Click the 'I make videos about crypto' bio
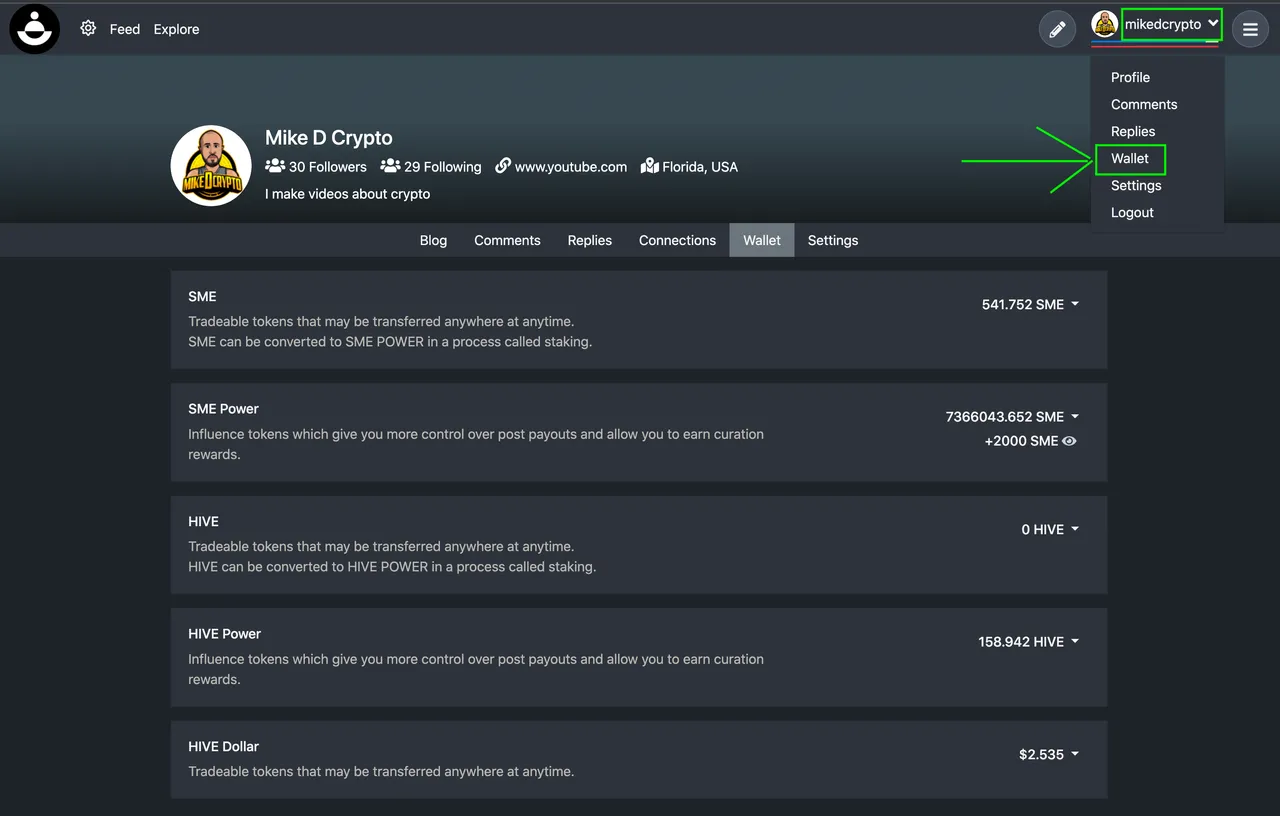This screenshot has width=1280, height=816. pyautogui.click(x=347, y=194)
